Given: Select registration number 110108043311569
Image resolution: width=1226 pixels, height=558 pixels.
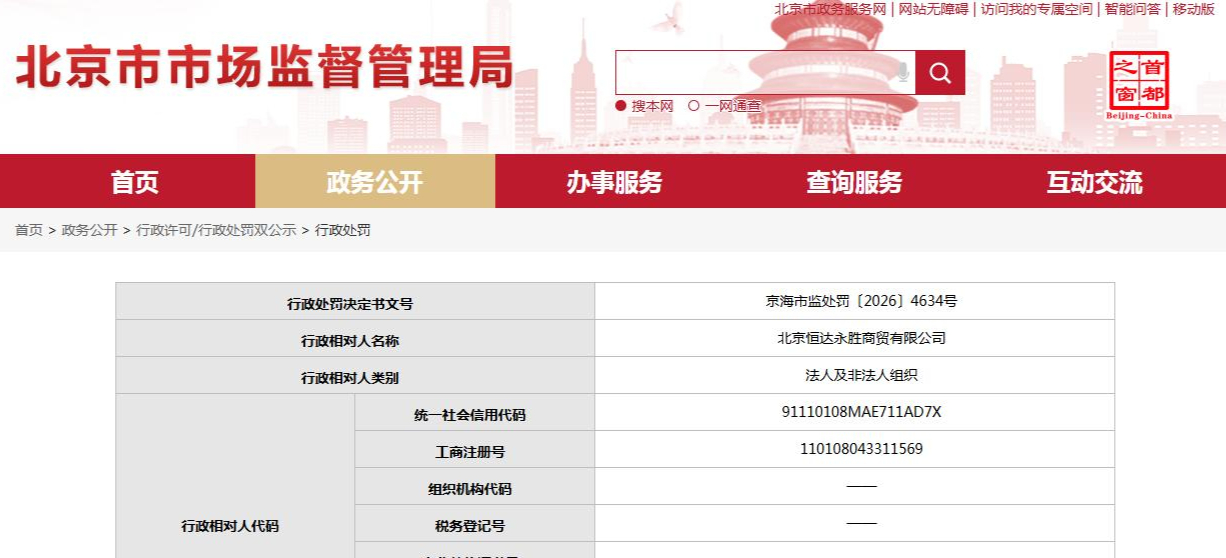Looking at the screenshot, I should point(861,449).
